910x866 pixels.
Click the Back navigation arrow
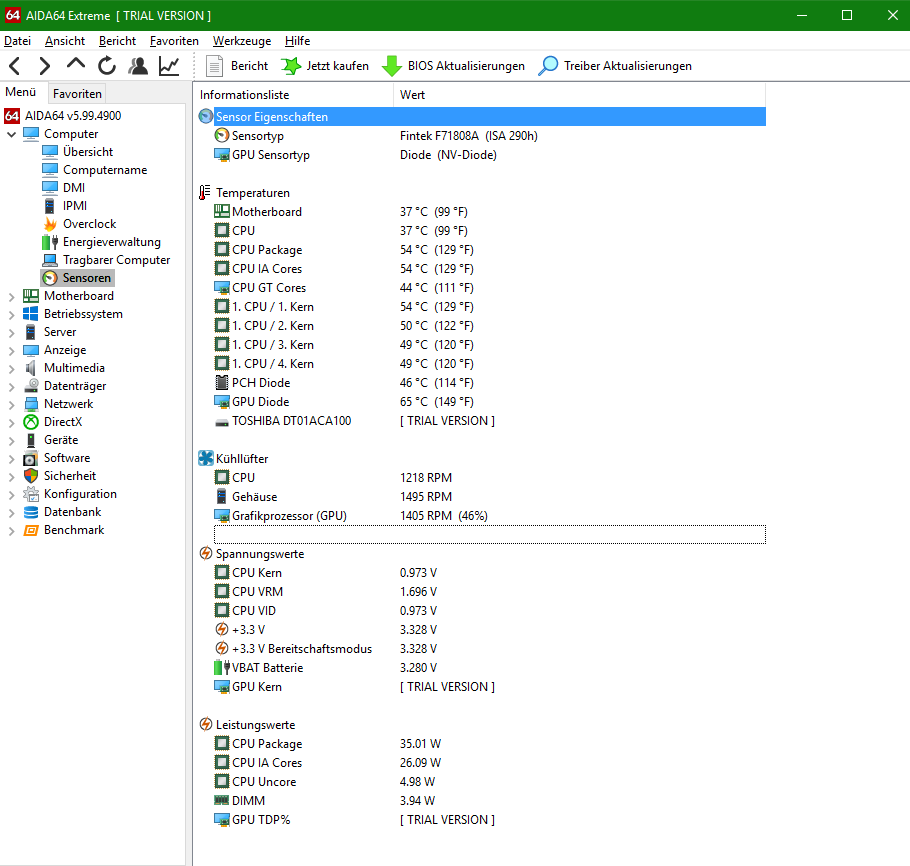[x=15, y=66]
